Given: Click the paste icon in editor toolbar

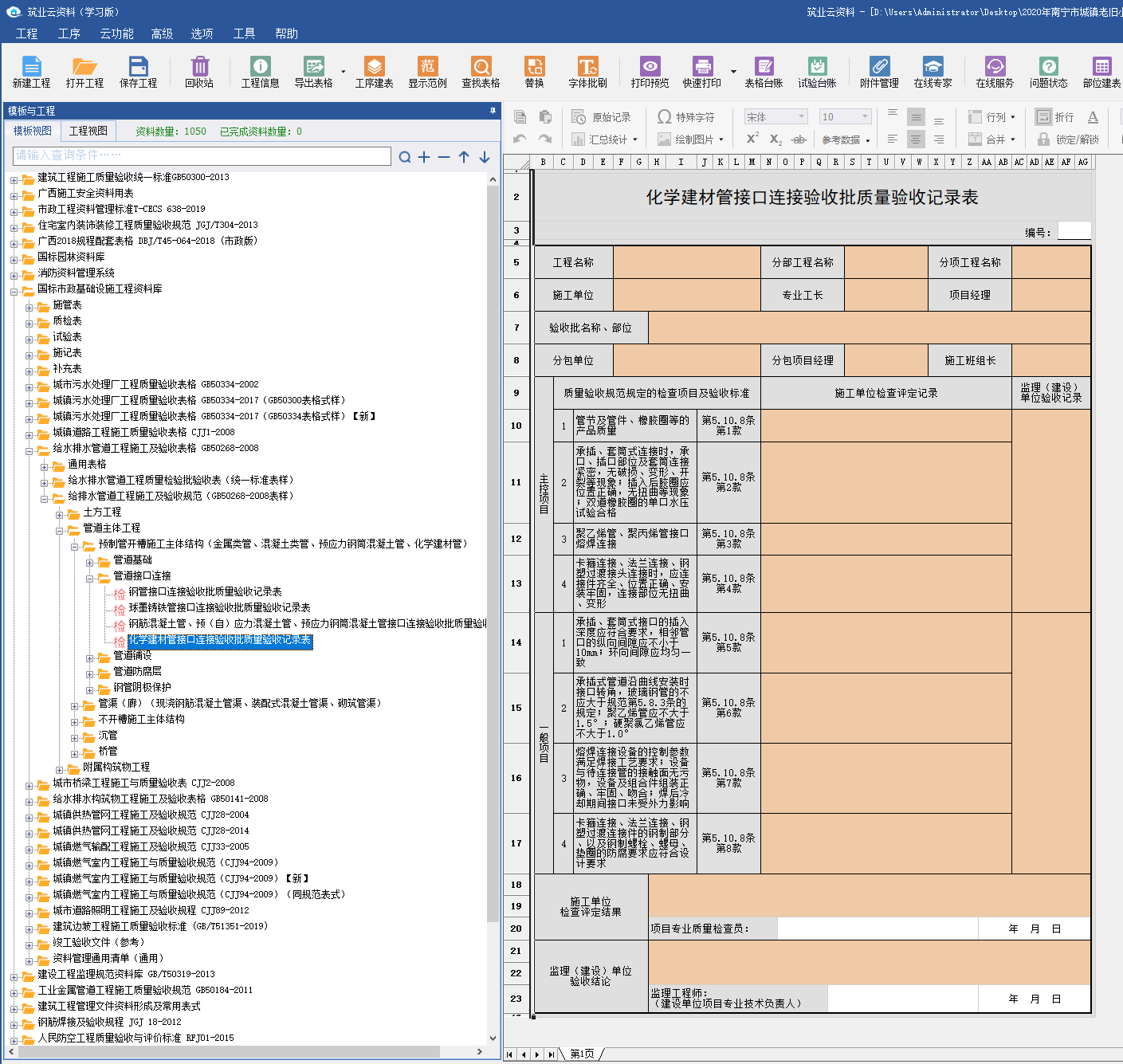Looking at the screenshot, I should click(x=545, y=117).
